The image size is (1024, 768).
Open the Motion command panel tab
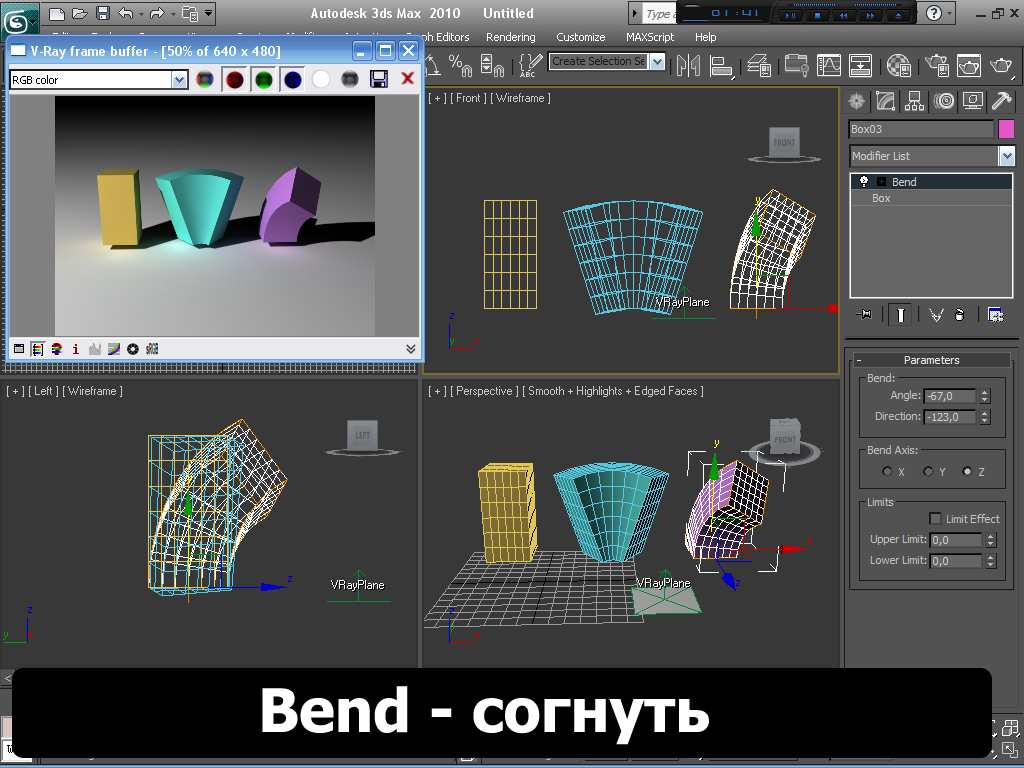point(944,101)
